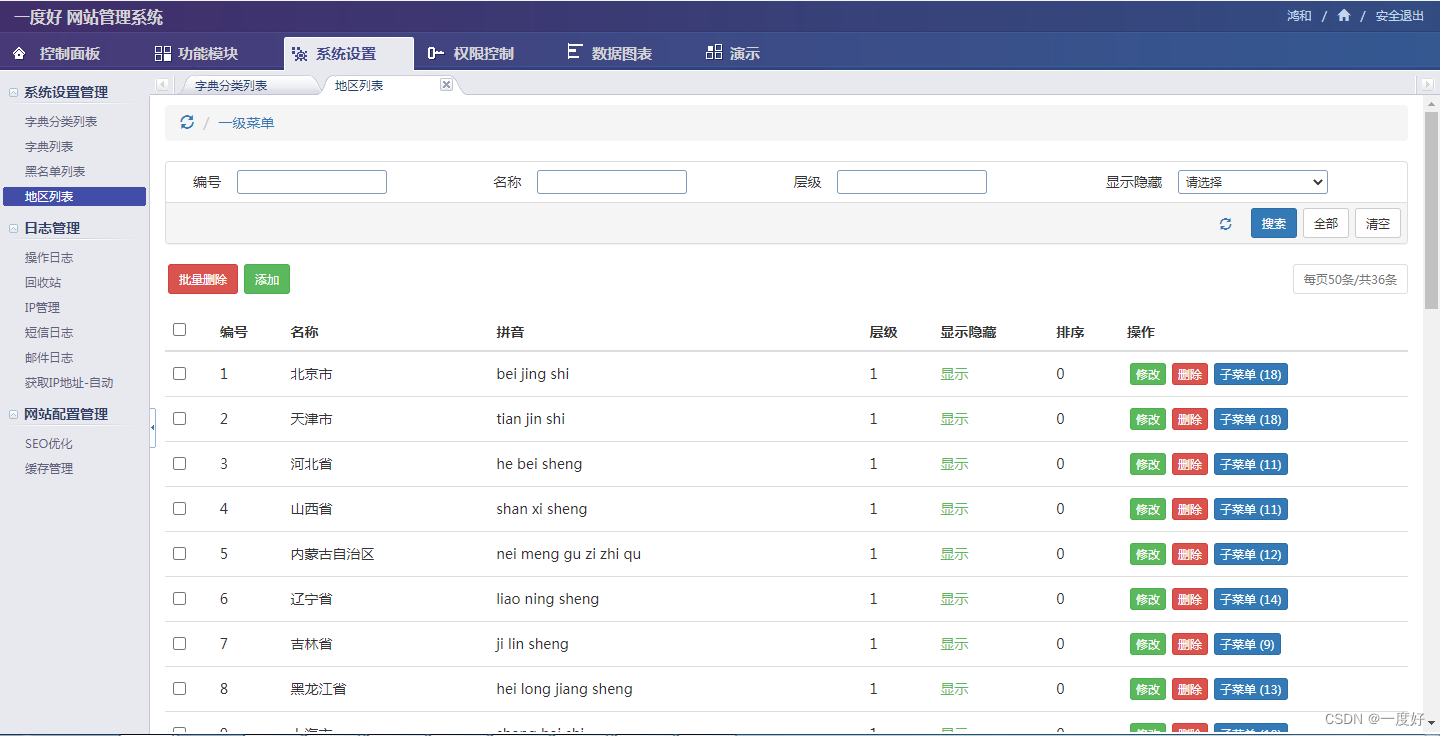
Task: Check the row for 北京市
Action: 179,374
